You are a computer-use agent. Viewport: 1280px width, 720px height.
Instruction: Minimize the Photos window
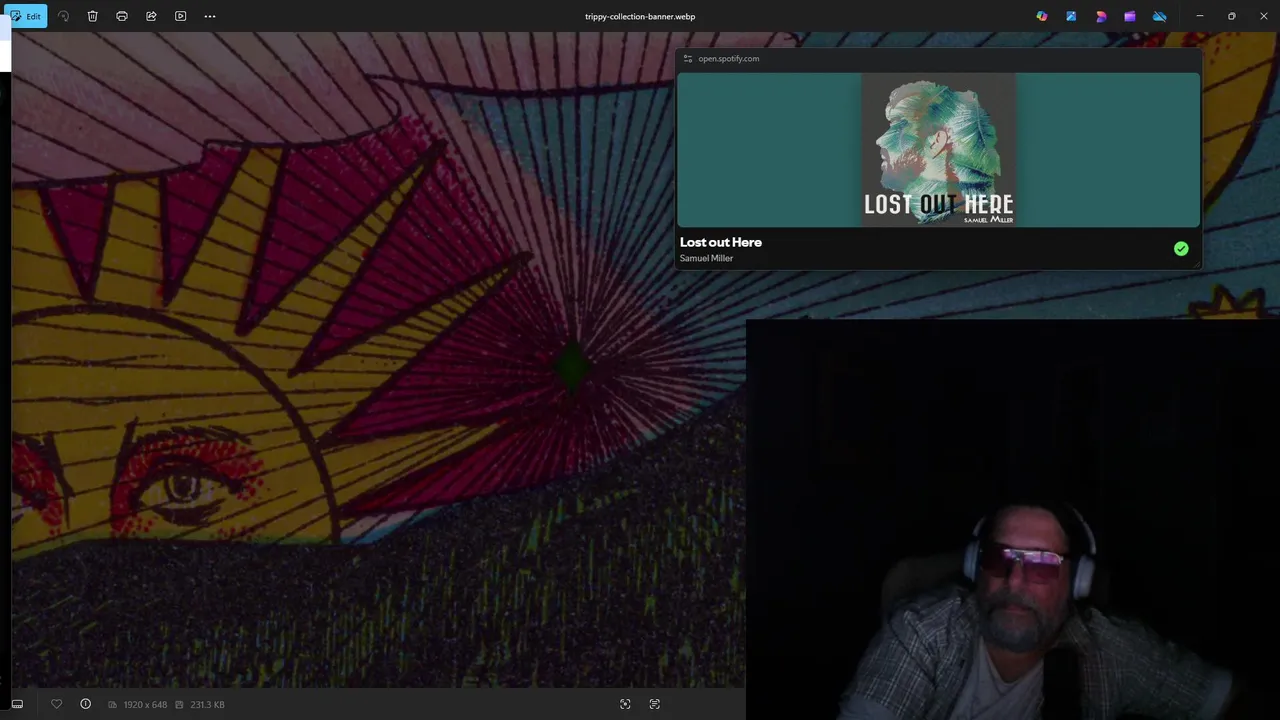[x=1200, y=16]
